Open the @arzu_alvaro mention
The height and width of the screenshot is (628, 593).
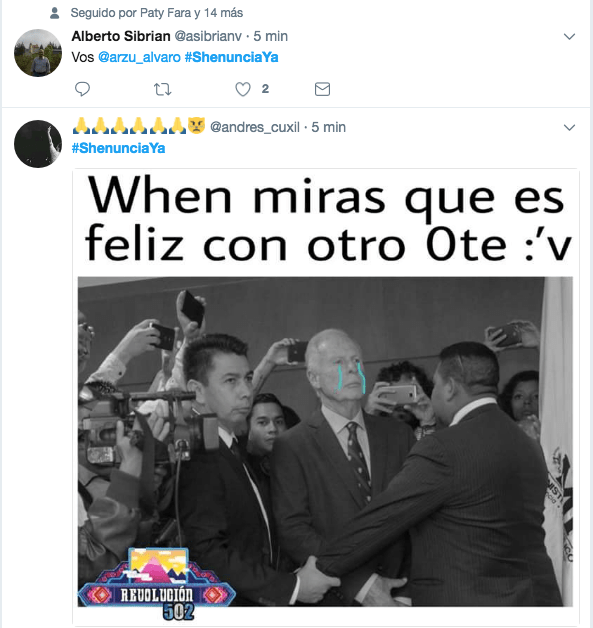tap(139, 57)
